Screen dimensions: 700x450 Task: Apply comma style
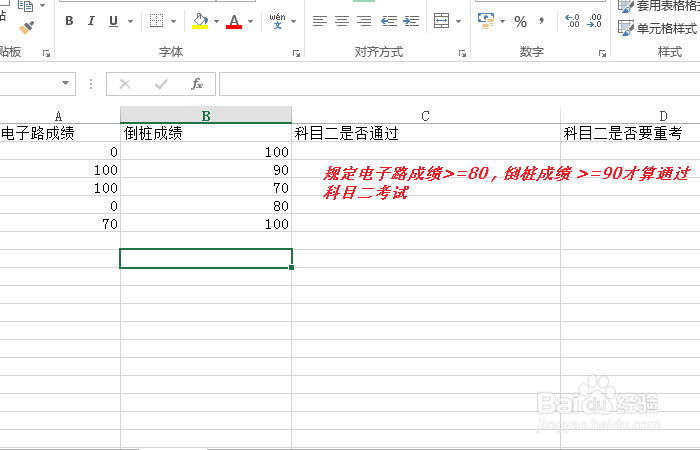[542, 21]
